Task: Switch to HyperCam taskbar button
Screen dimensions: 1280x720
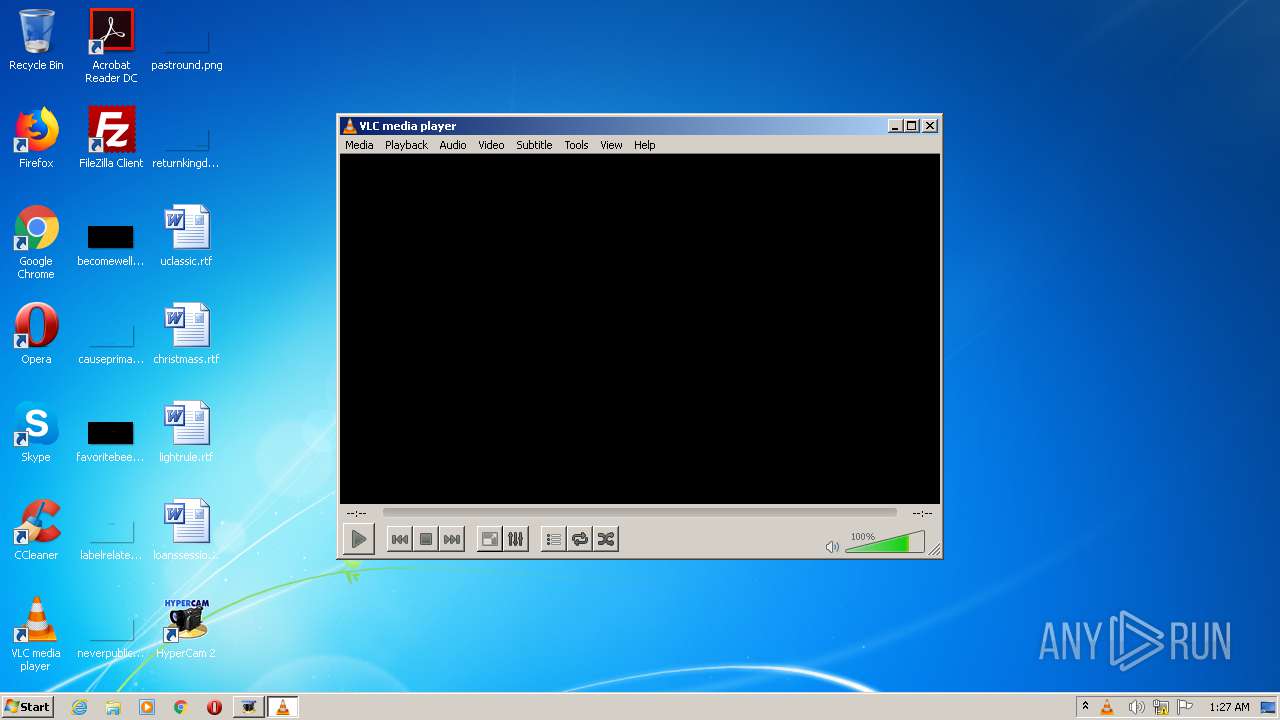Action: point(249,707)
